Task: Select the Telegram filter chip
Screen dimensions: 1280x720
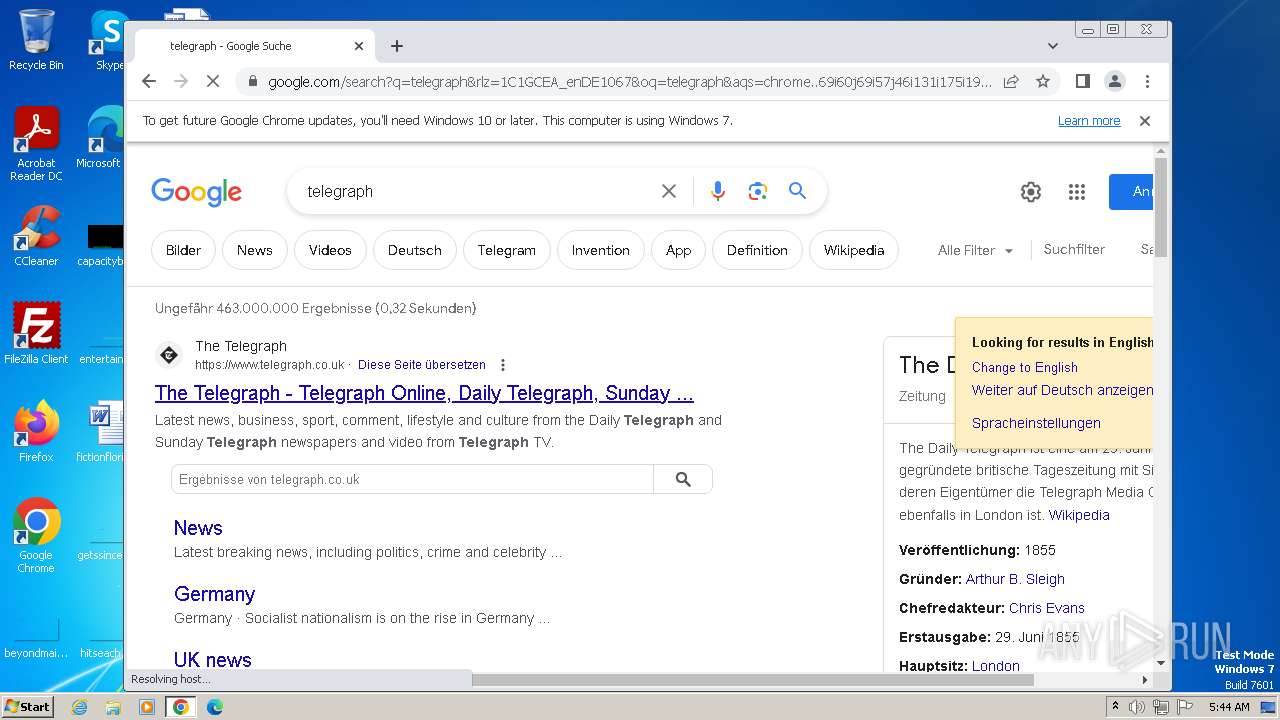Action: tap(507, 250)
